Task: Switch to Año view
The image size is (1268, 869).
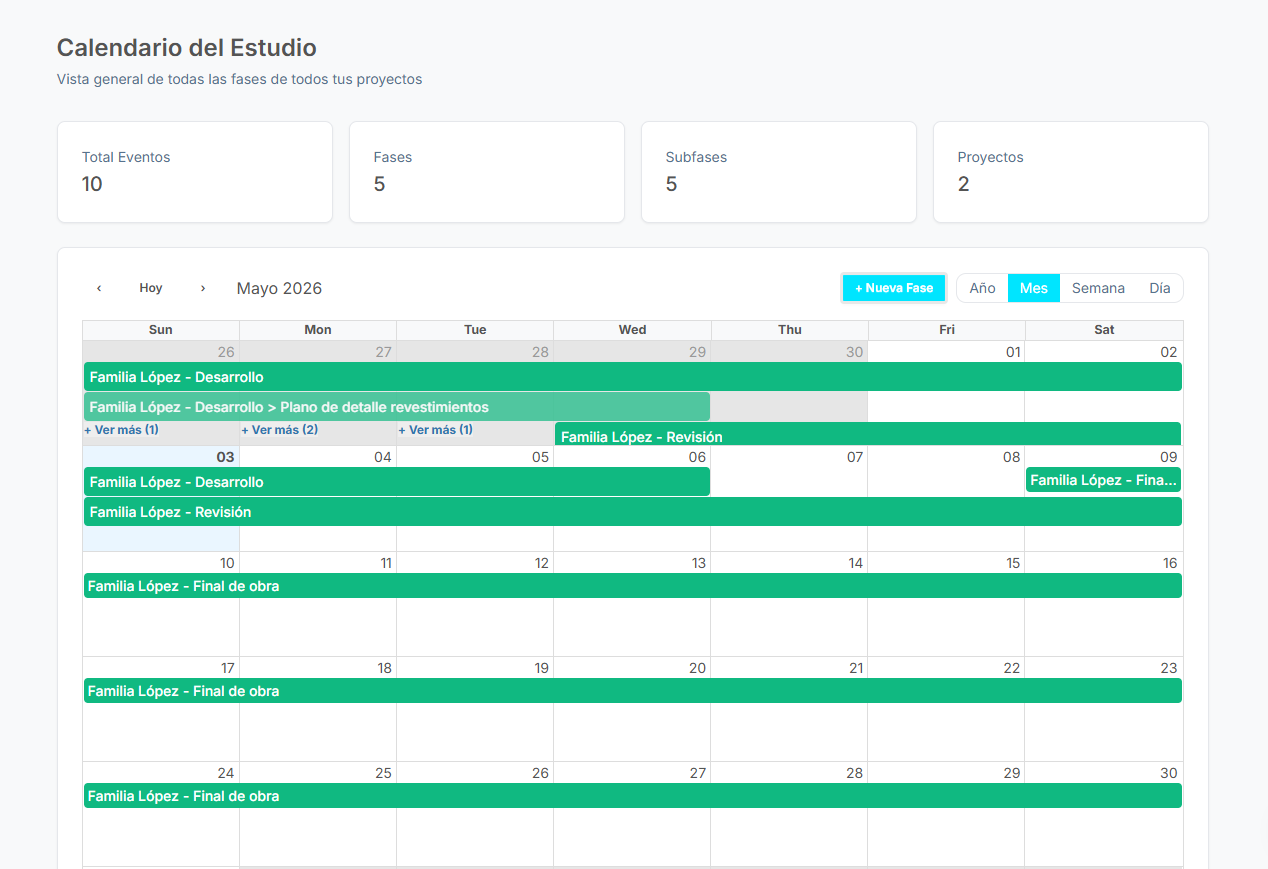Action: [982, 288]
